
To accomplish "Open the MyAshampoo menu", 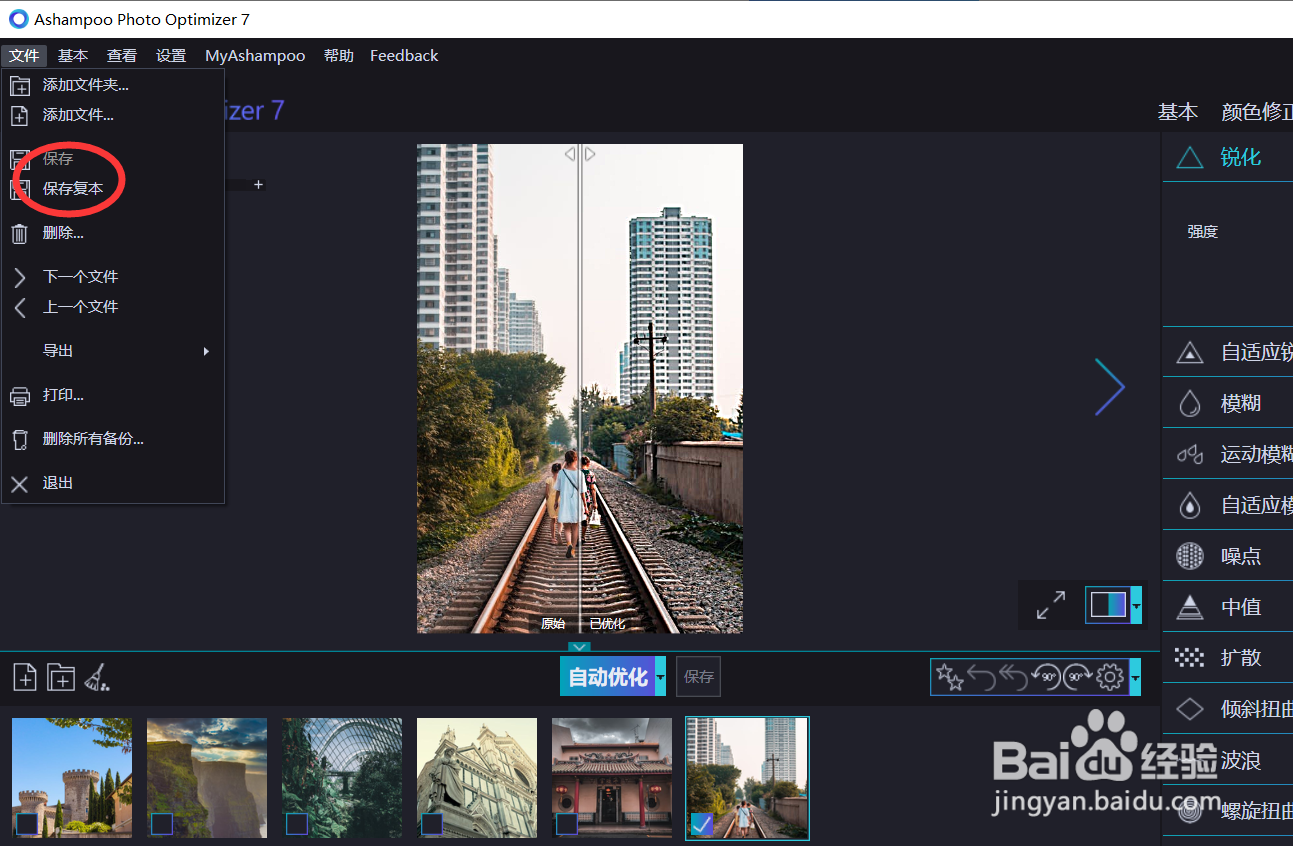I will [x=255, y=56].
